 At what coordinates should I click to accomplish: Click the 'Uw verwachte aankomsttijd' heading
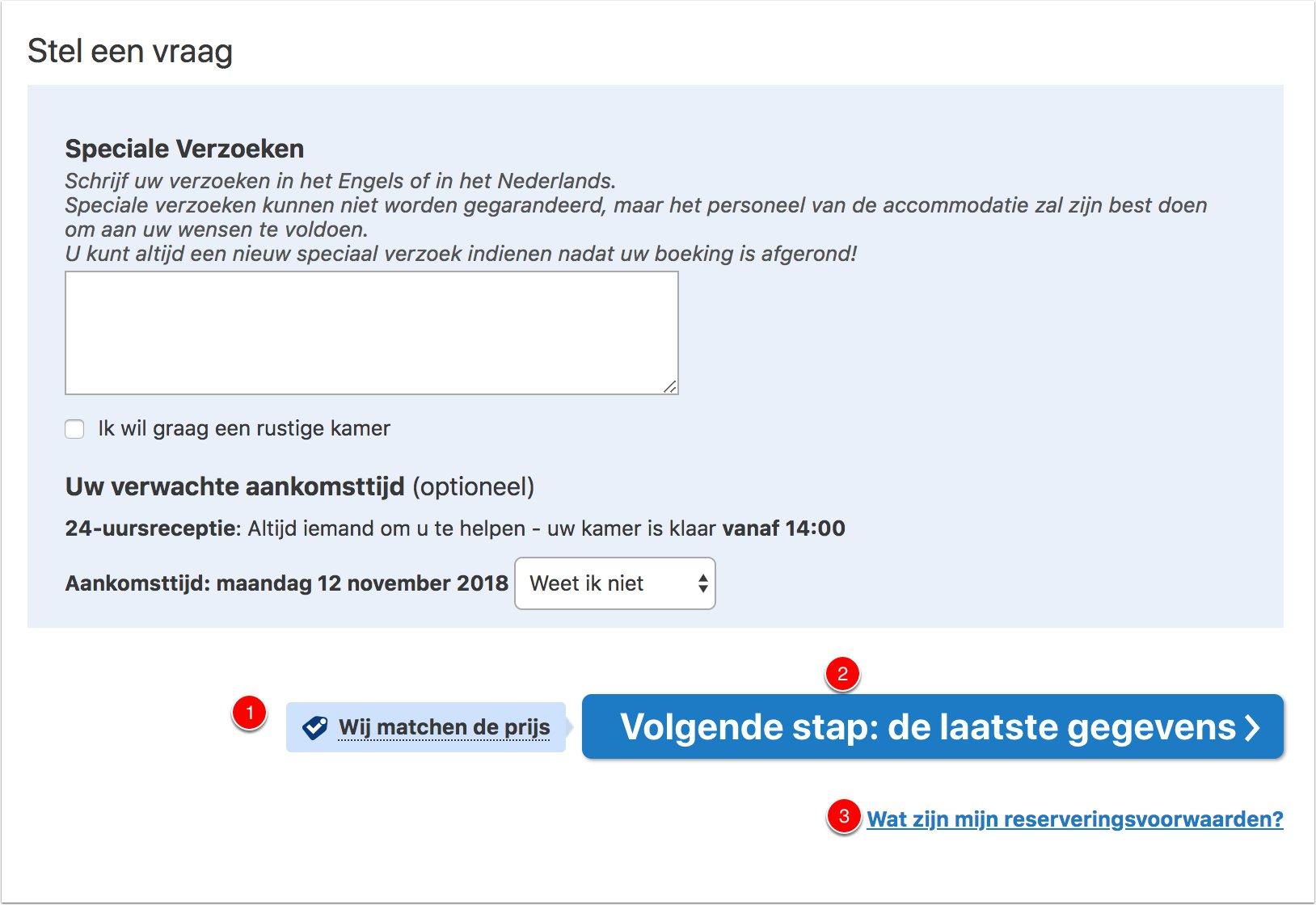pyautogui.click(x=234, y=486)
